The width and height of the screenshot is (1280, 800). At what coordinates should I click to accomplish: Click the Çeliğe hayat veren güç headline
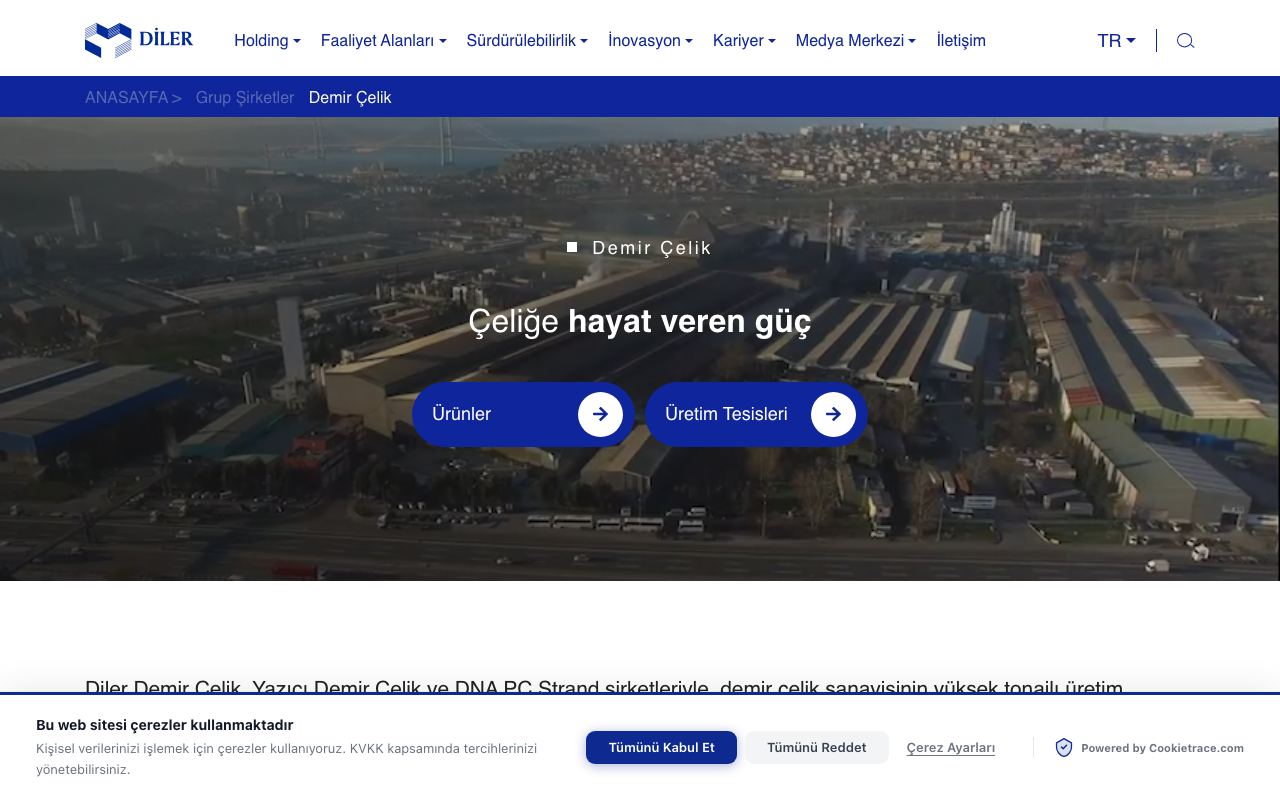640,322
